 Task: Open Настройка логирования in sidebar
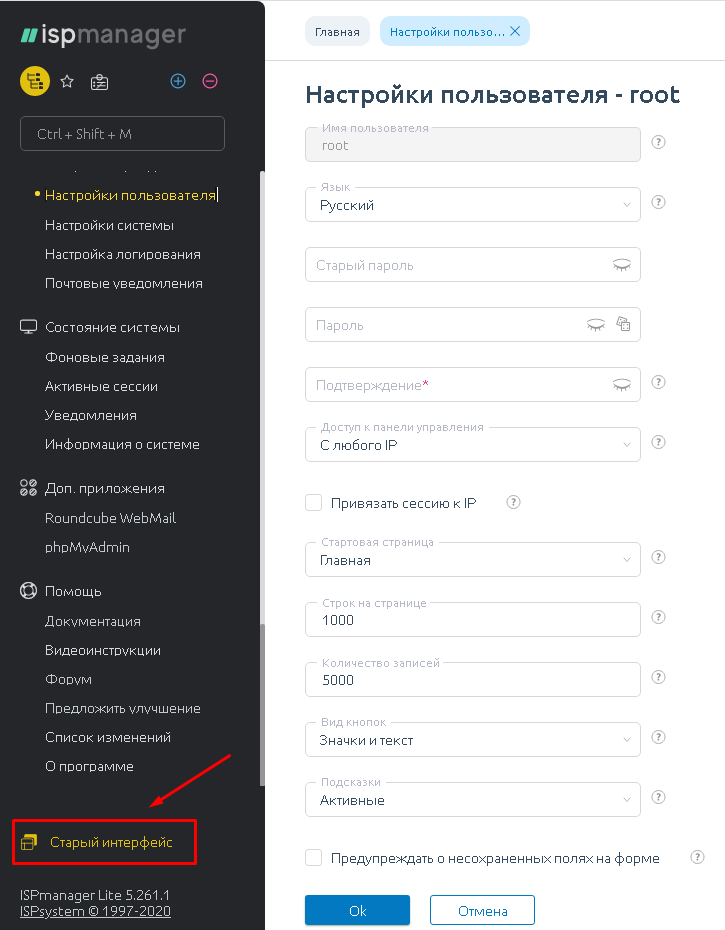(123, 254)
